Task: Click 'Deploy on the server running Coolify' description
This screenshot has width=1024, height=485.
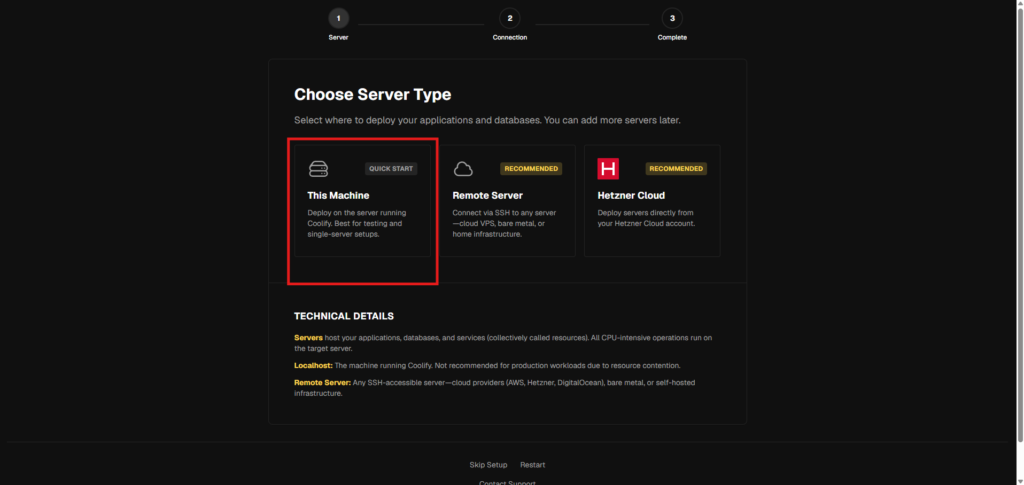Action: point(357,223)
